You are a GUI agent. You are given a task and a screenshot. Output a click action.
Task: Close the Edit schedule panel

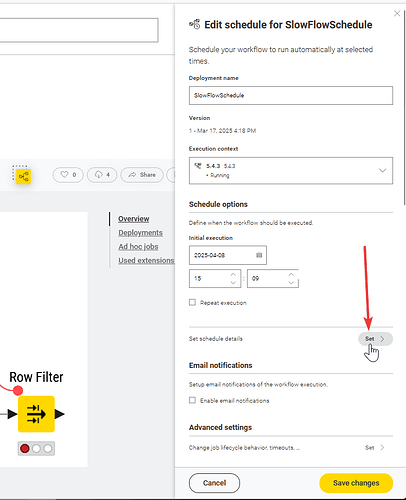click(397, 13)
